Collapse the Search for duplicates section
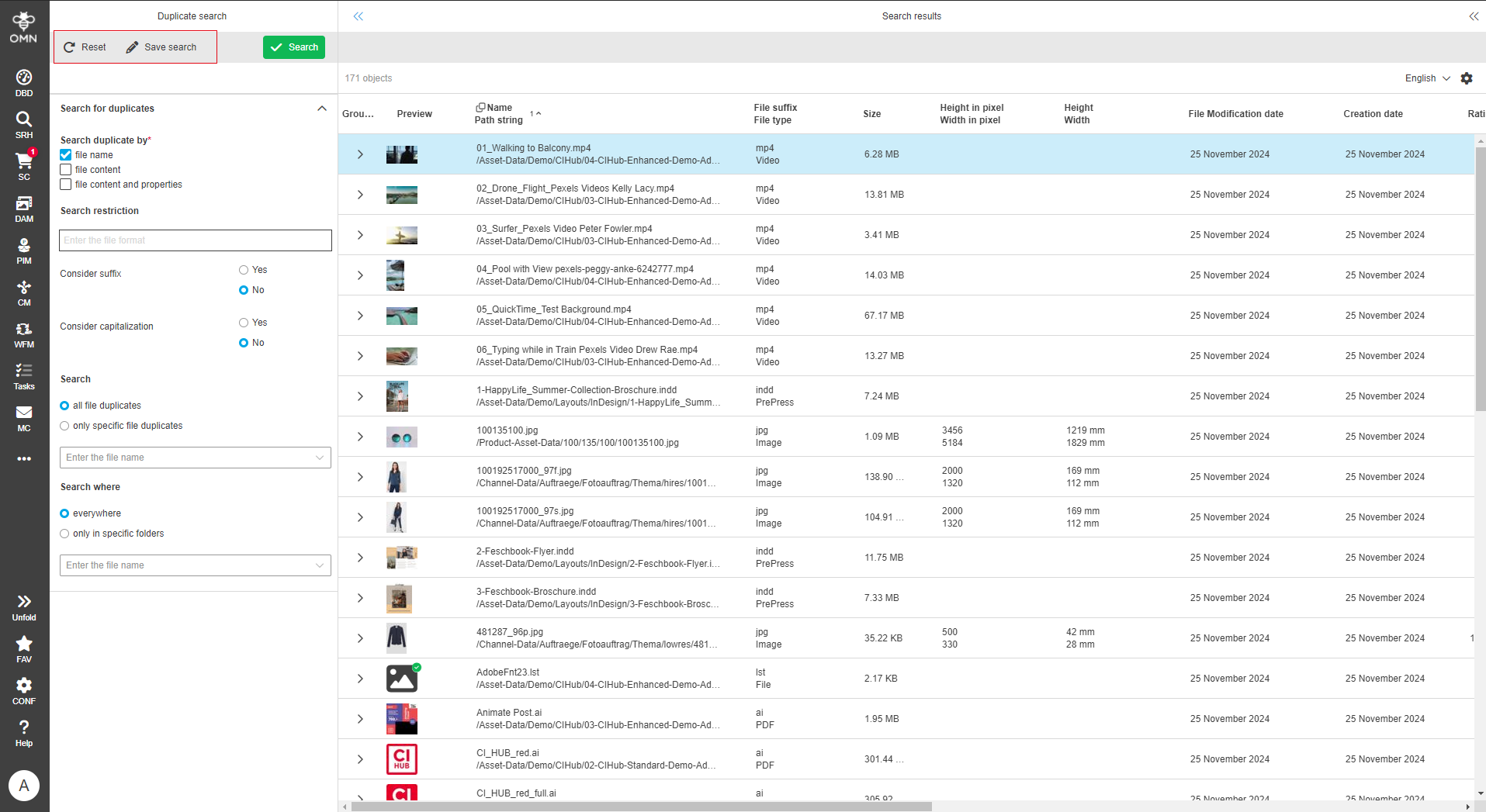Screen dimensions: 1486x812 pyautogui.click(x=321, y=108)
